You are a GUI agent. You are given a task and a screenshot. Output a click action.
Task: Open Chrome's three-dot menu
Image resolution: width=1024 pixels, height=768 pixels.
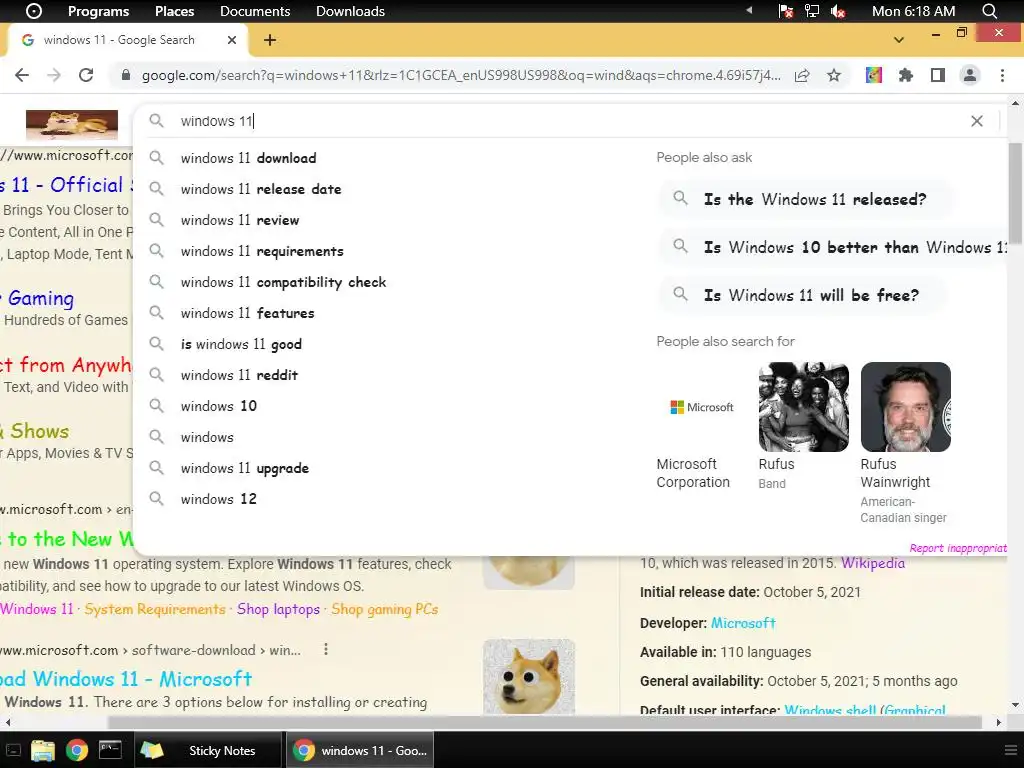coord(1002,75)
